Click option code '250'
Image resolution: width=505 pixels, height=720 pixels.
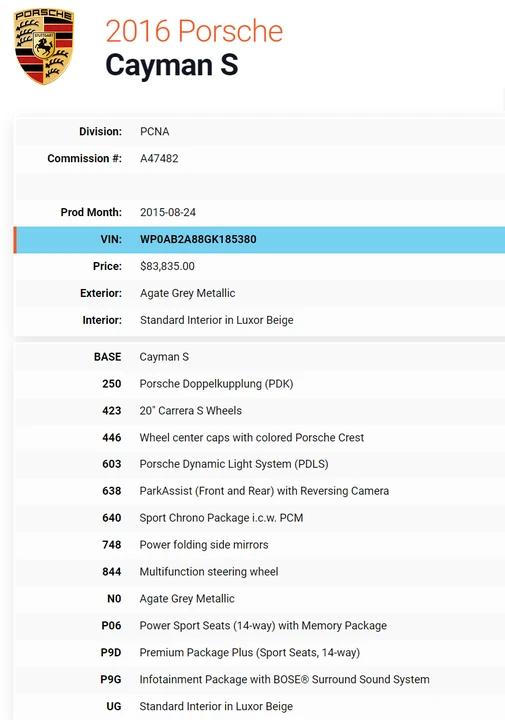(112, 384)
